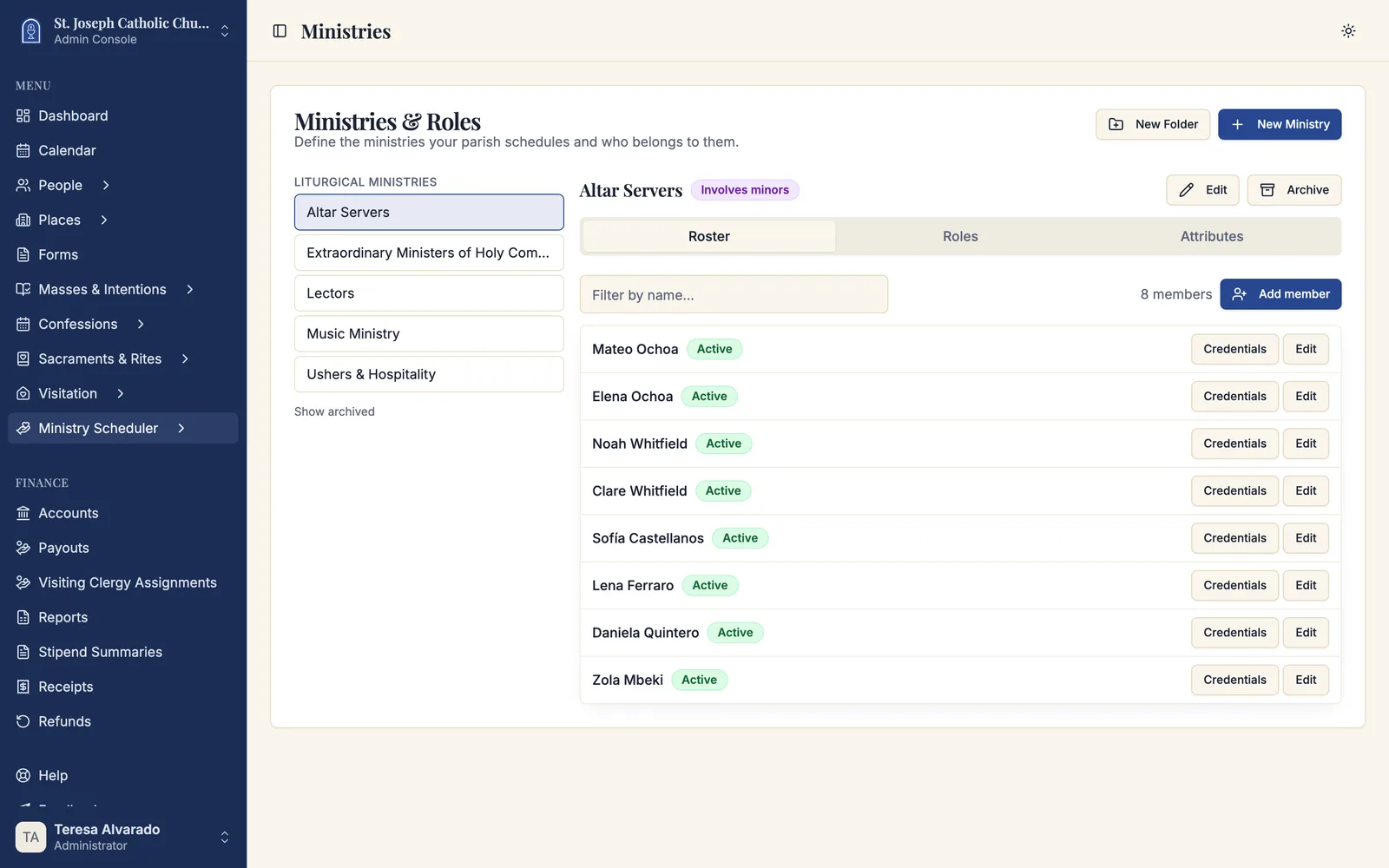
Task: Click the Ministry Scheduler icon
Action: click(x=23, y=429)
